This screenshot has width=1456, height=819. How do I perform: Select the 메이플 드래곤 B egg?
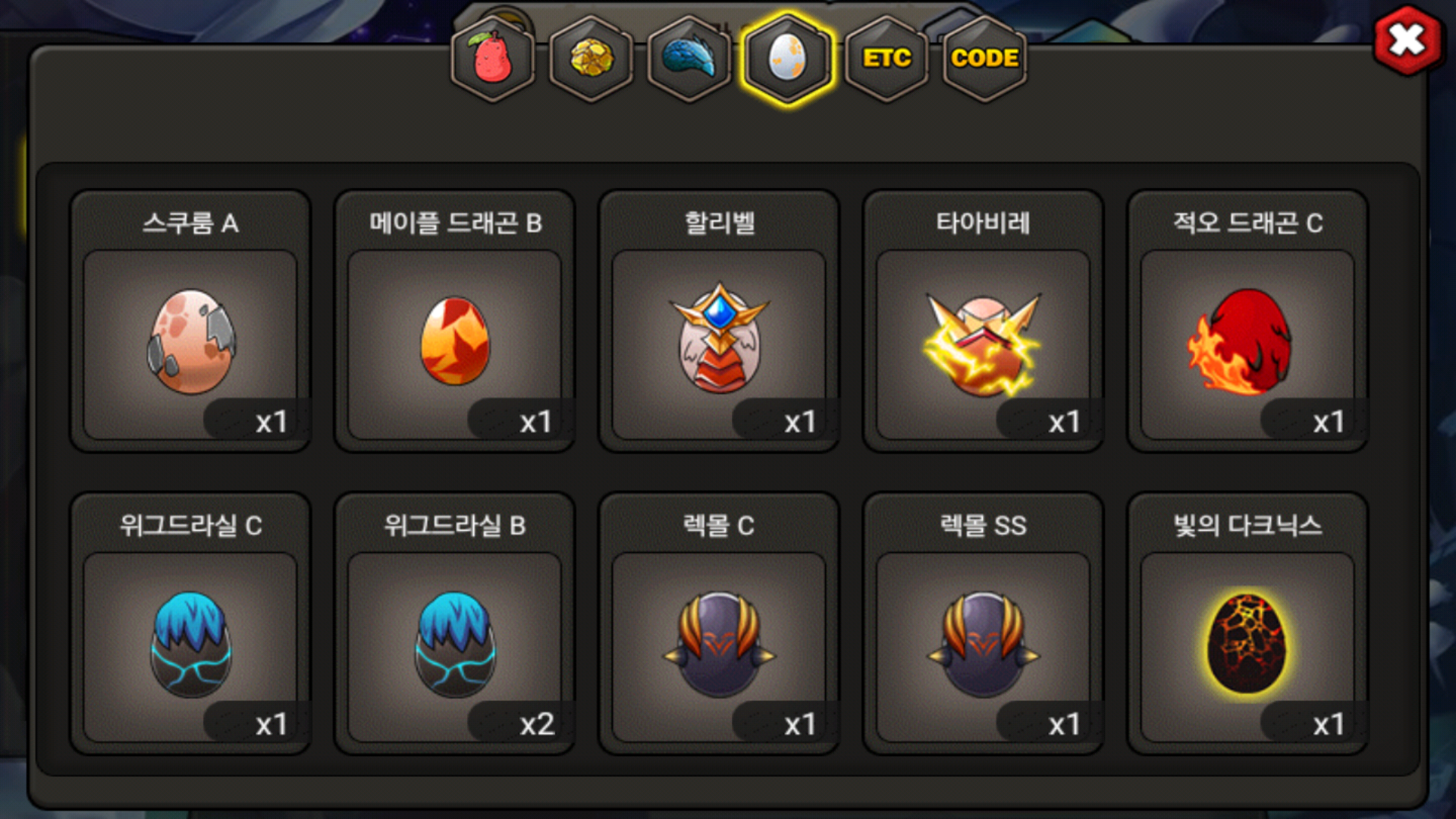[x=455, y=321]
